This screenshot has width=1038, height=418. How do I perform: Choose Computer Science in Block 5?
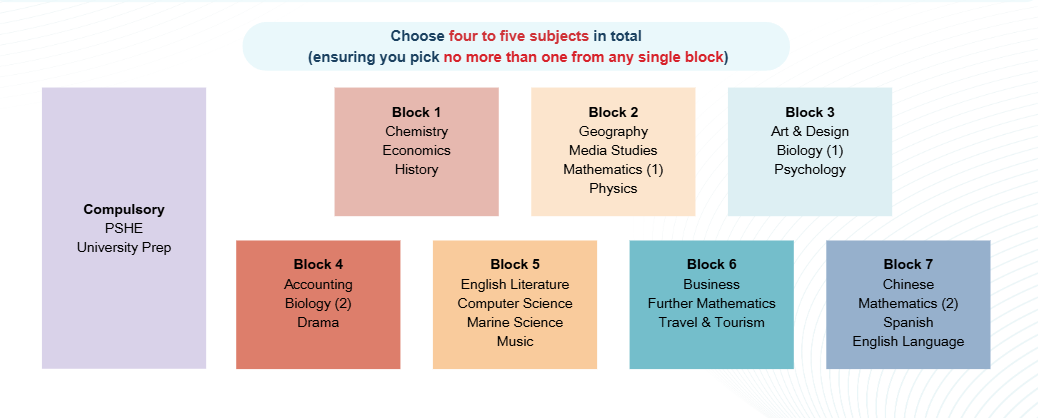(x=515, y=303)
